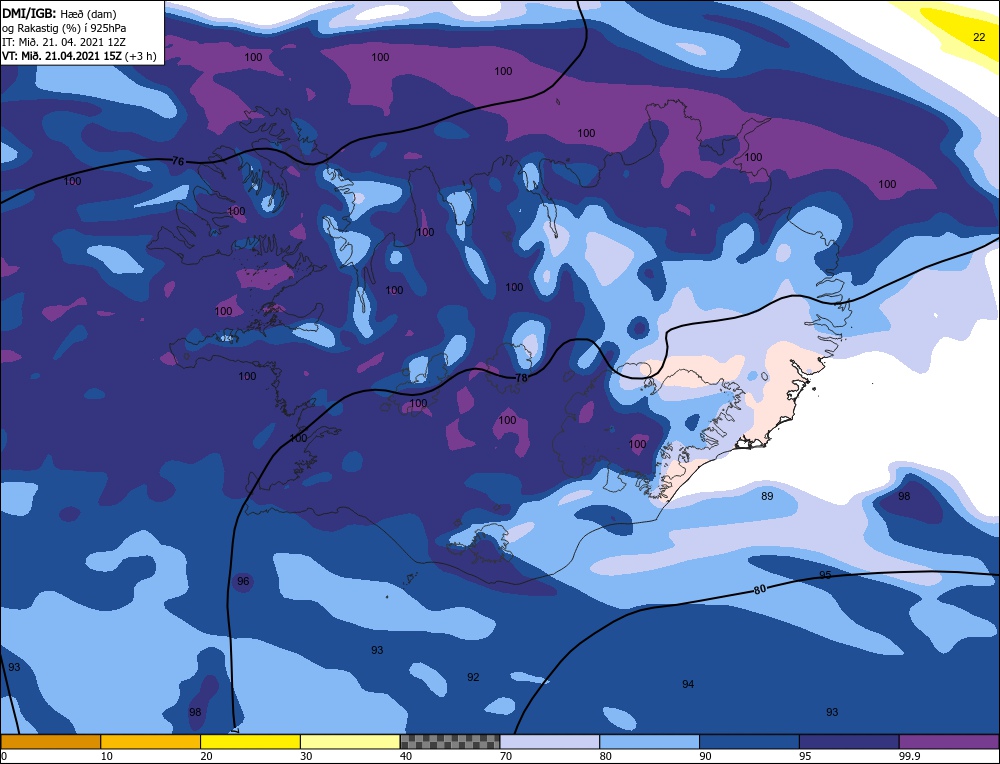Viewport: 1000px width, 764px height.
Task: Click the dark indigo 95–99.9 legend swatch
Action: tap(849, 741)
